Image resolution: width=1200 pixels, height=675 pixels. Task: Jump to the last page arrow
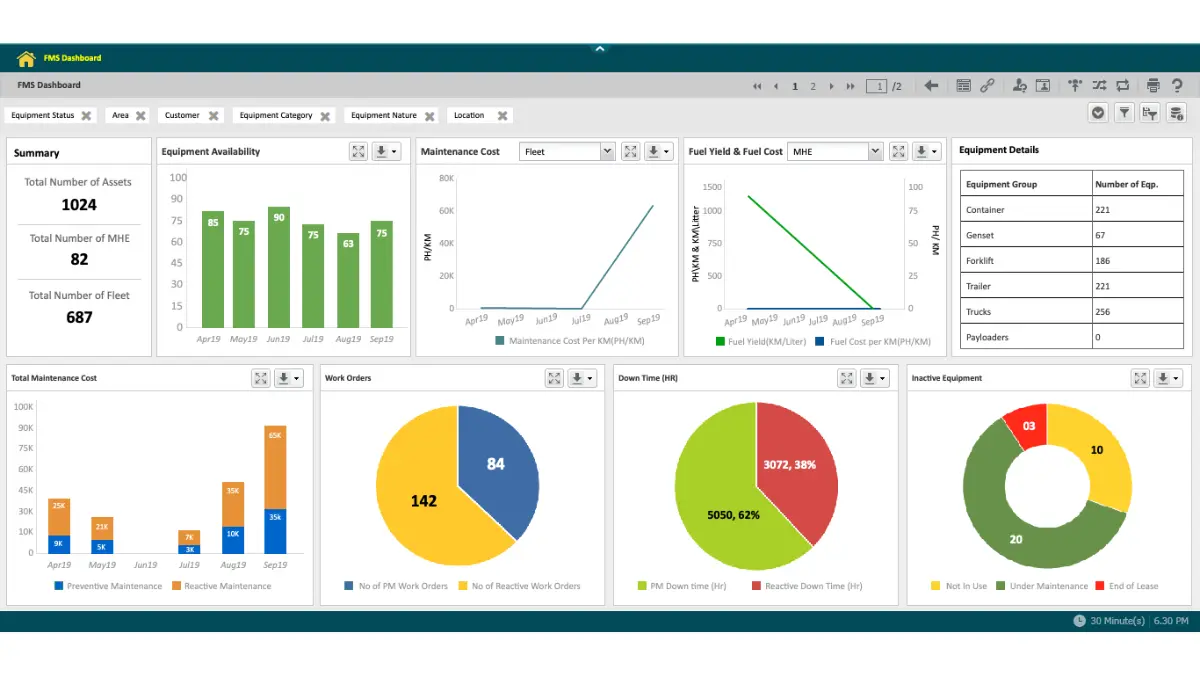[851, 87]
